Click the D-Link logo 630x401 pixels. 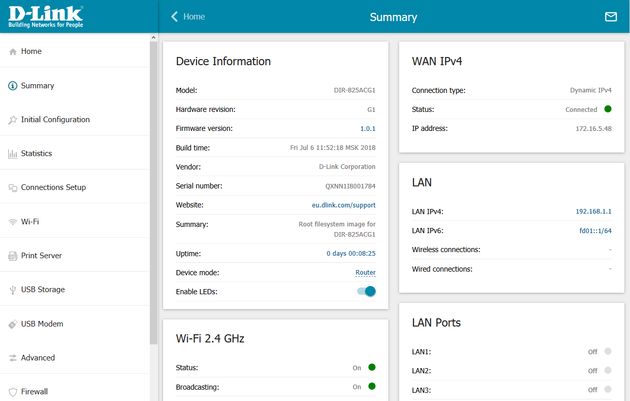click(46, 16)
